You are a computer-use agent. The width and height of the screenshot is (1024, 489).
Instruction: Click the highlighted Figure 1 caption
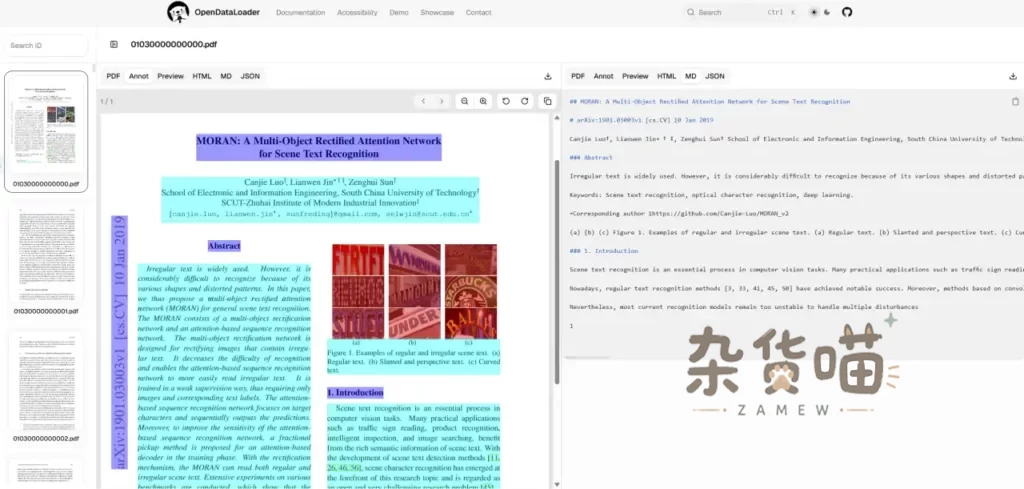coord(414,361)
